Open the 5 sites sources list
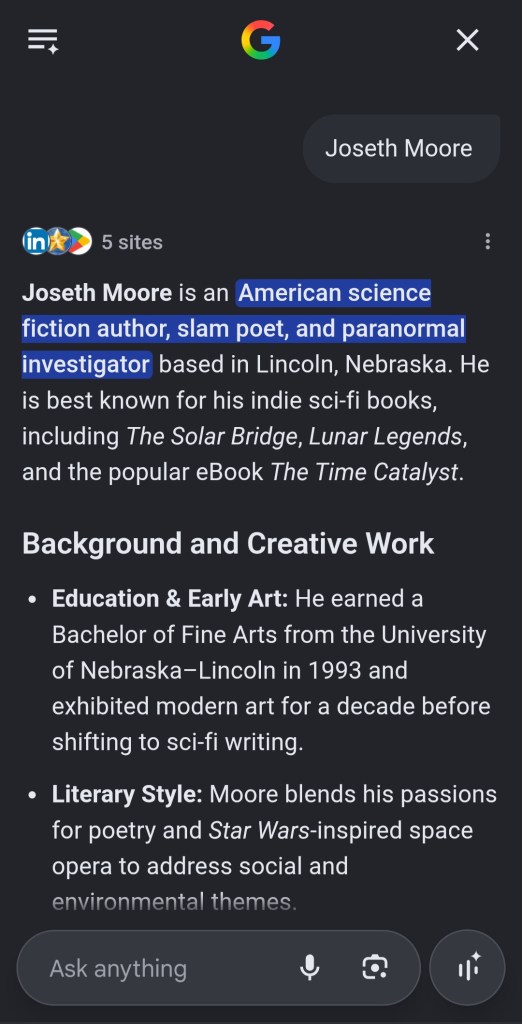The width and height of the screenshot is (522, 1024). (x=132, y=242)
